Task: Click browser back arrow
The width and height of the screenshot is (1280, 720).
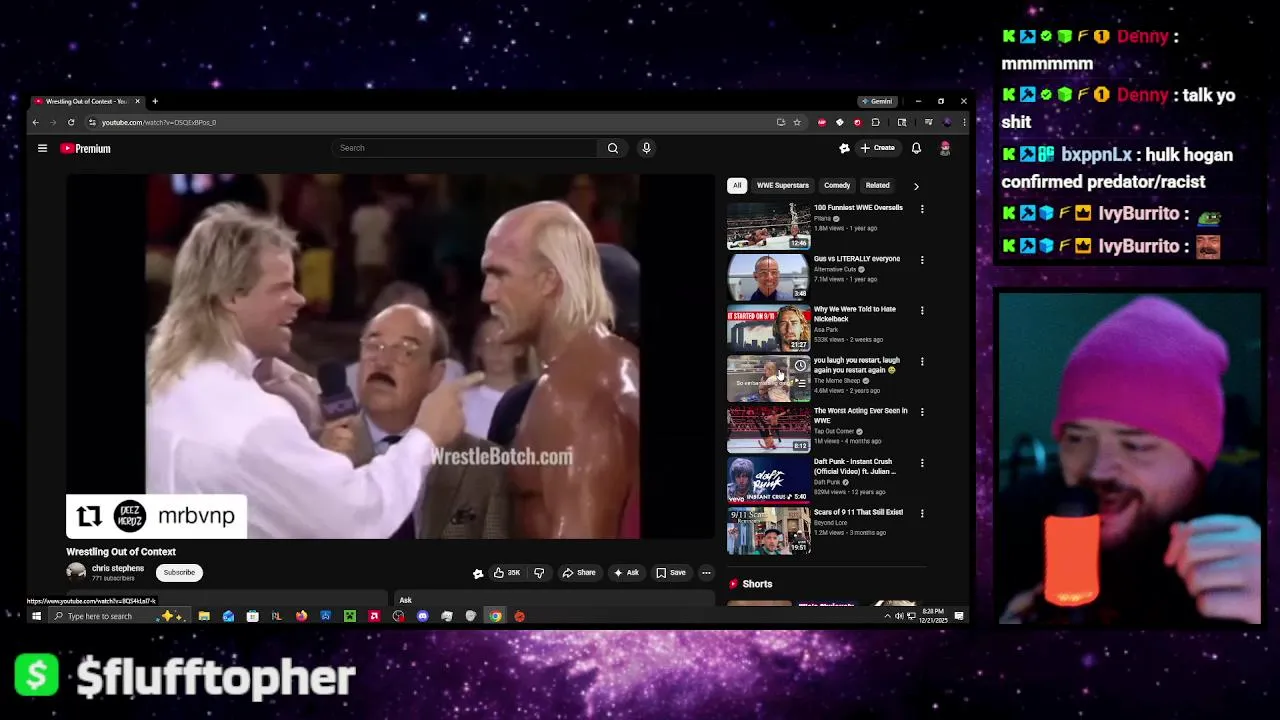Action: tap(35, 122)
